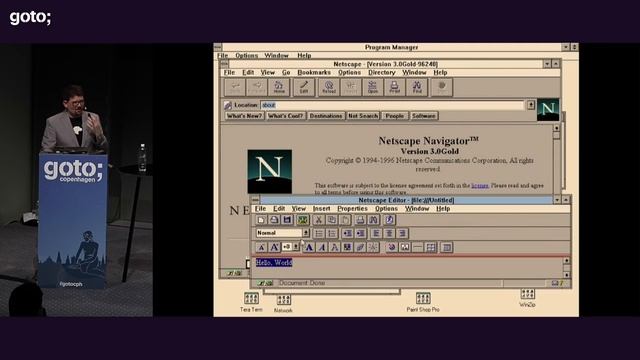Click Insert Image icon in Editor
640x360 pixels.
(x=404, y=247)
